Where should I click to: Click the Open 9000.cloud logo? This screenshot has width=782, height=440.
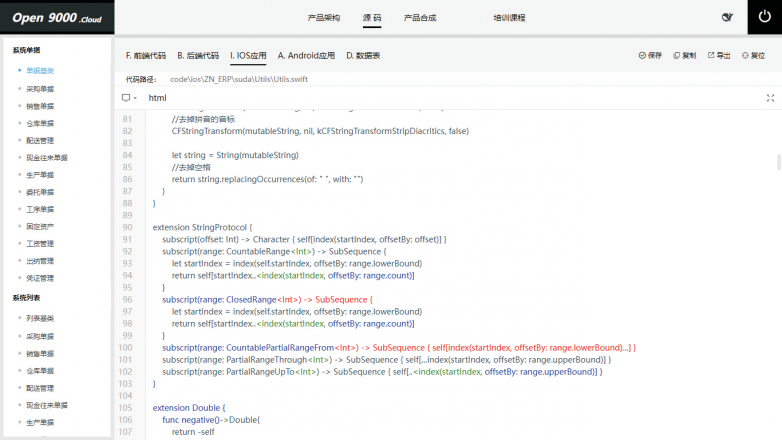coord(56,17)
